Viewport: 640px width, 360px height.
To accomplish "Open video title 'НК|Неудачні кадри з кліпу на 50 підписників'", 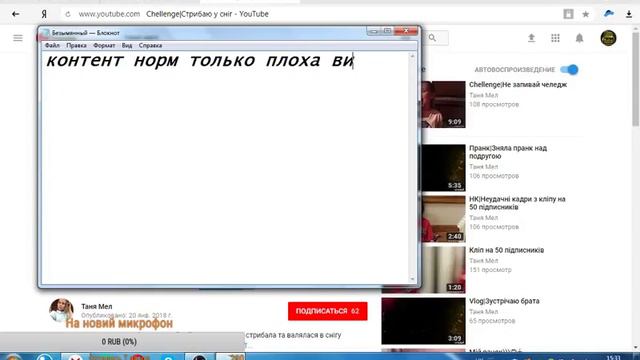I will click(517, 203).
